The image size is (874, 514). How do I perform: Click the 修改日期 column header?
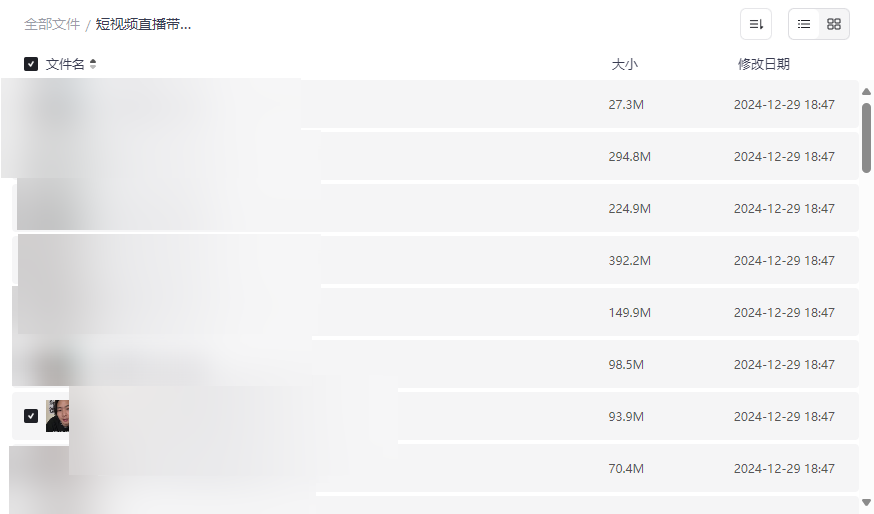[763, 64]
